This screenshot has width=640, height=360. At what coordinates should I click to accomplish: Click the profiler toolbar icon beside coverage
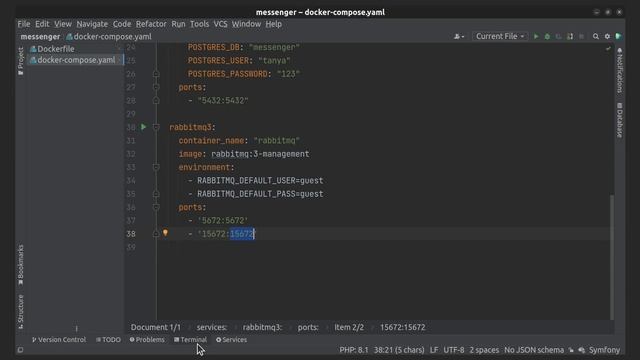[570, 36]
